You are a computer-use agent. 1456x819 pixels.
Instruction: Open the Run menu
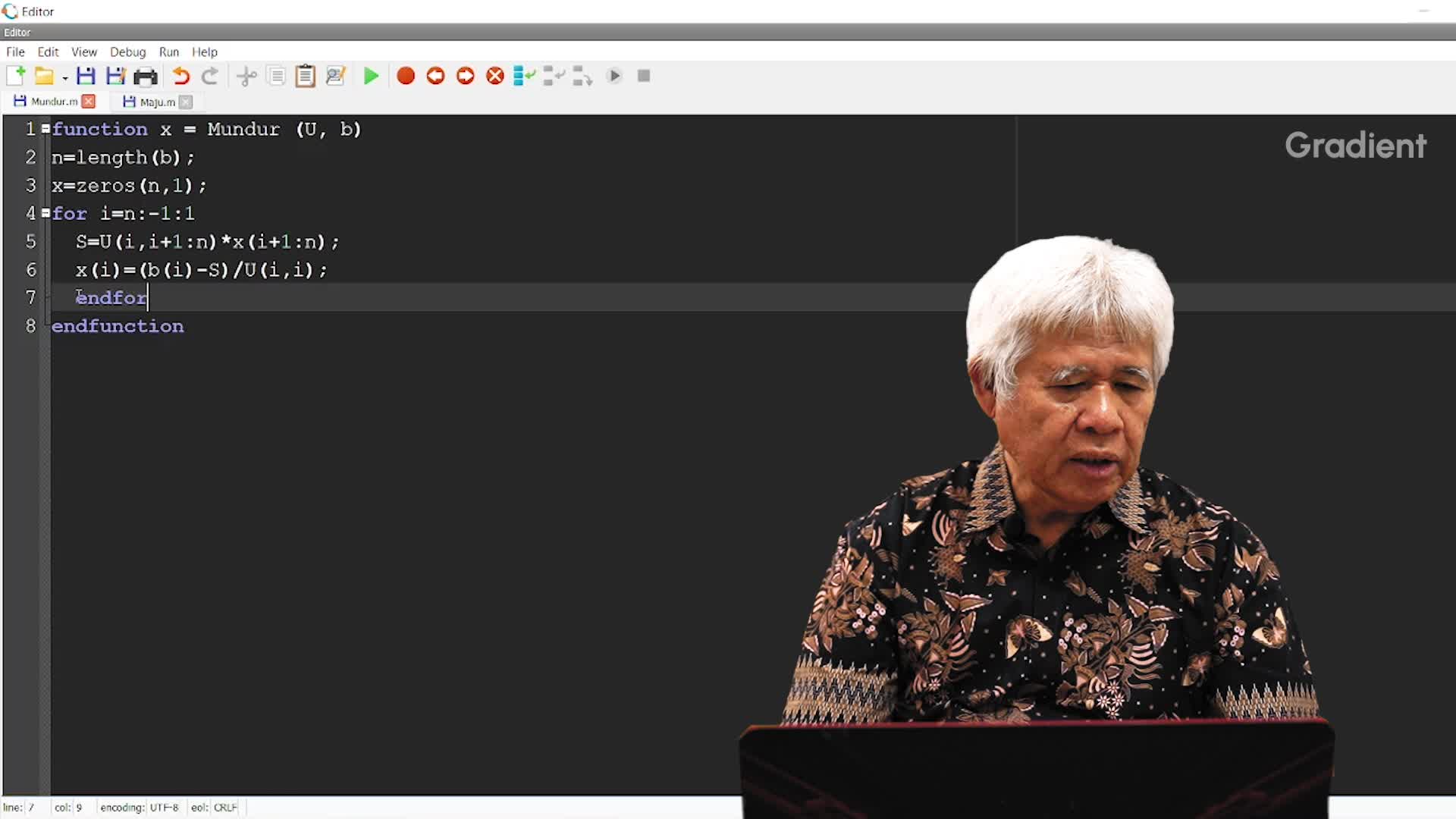(169, 51)
